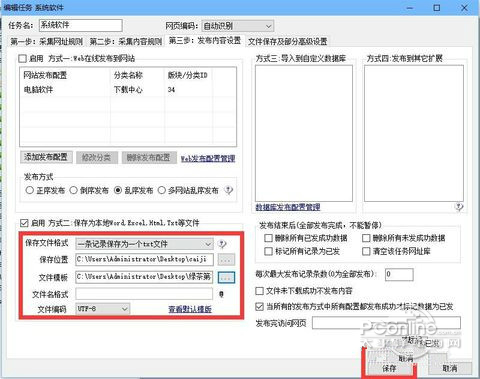Open the 保存文件格式 dropdown
This screenshot has width=480, height=379.
(x=144, y=244)
